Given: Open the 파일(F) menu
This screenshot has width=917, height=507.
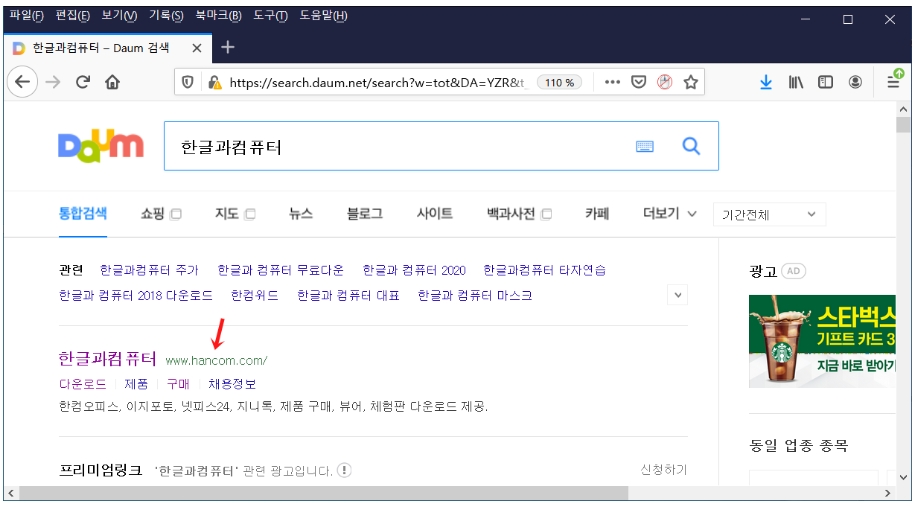Looking at the screenshot, I should point(26,16).
